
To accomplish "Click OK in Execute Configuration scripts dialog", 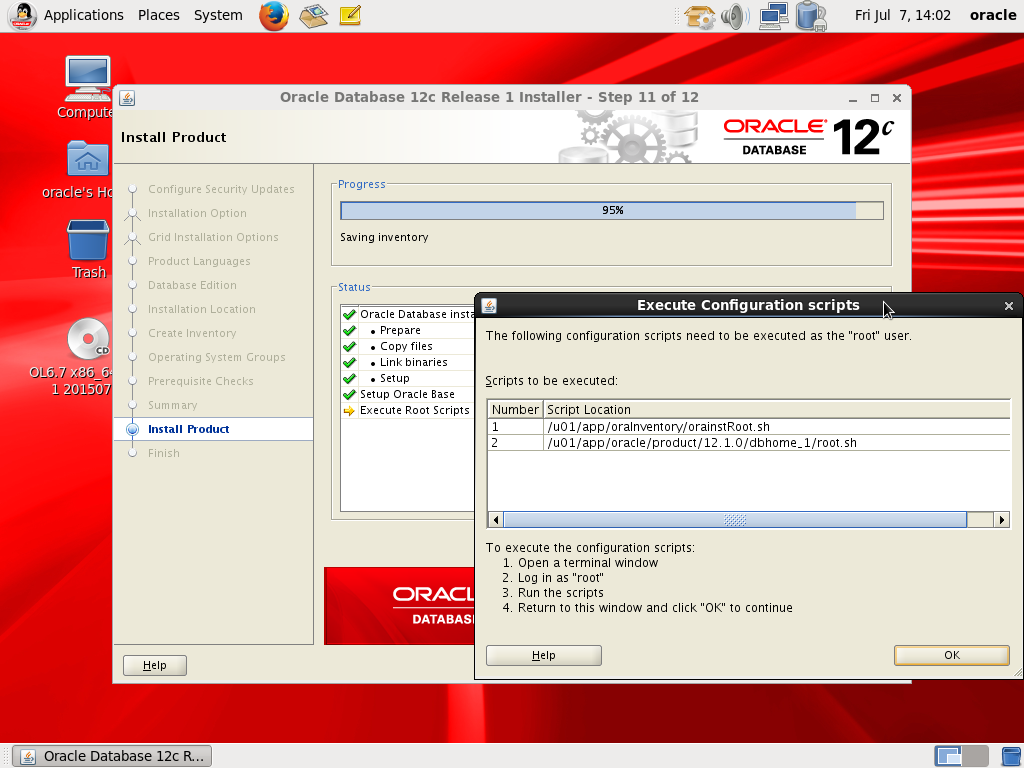I will pos(952,655).
